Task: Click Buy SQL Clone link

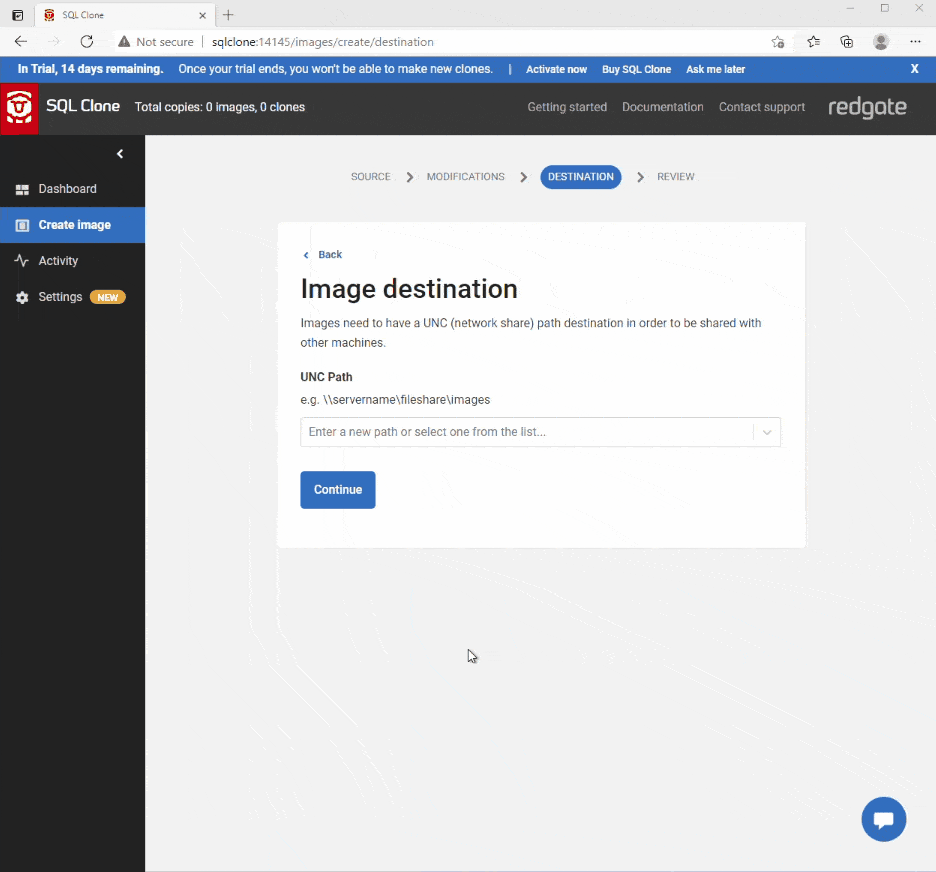Action: (x=636, y=69)
